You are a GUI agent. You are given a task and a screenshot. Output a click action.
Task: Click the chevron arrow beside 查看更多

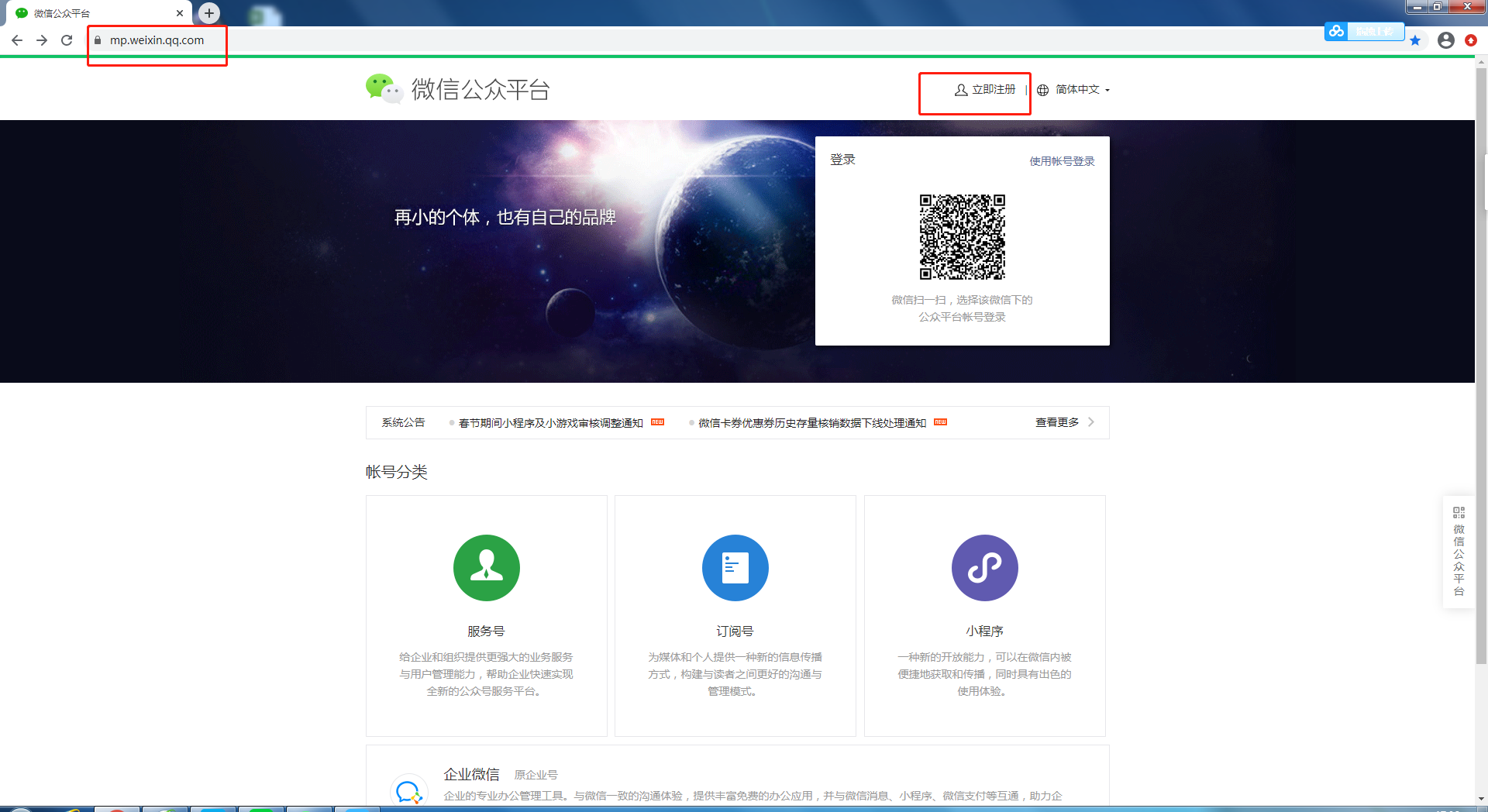click(1091, 422)
